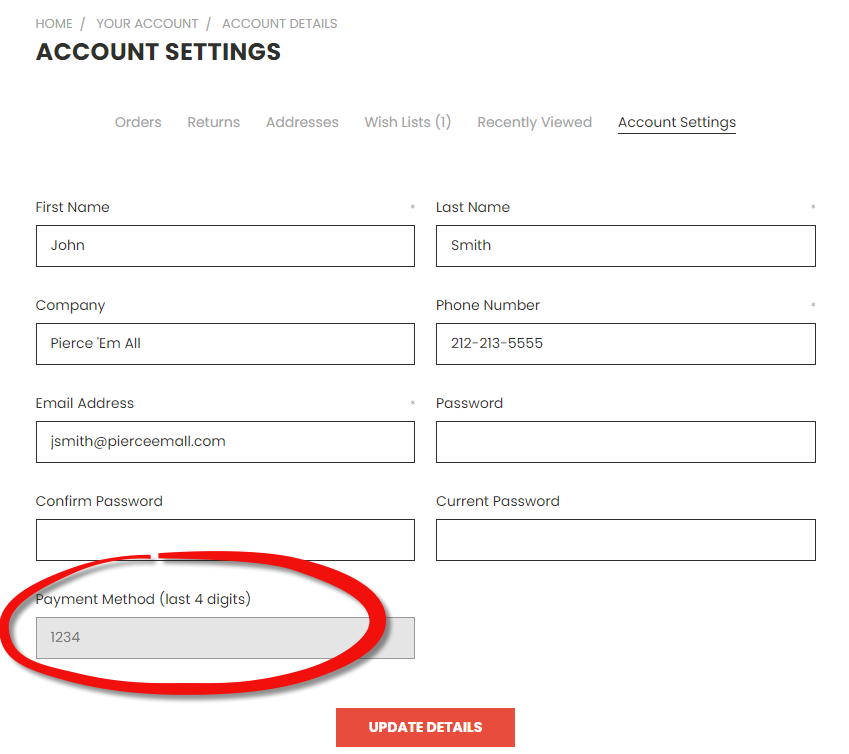This screenshot has height=754, width=849.
Task: Go to the HOME breadcrumb link
Action: (54, 23)
